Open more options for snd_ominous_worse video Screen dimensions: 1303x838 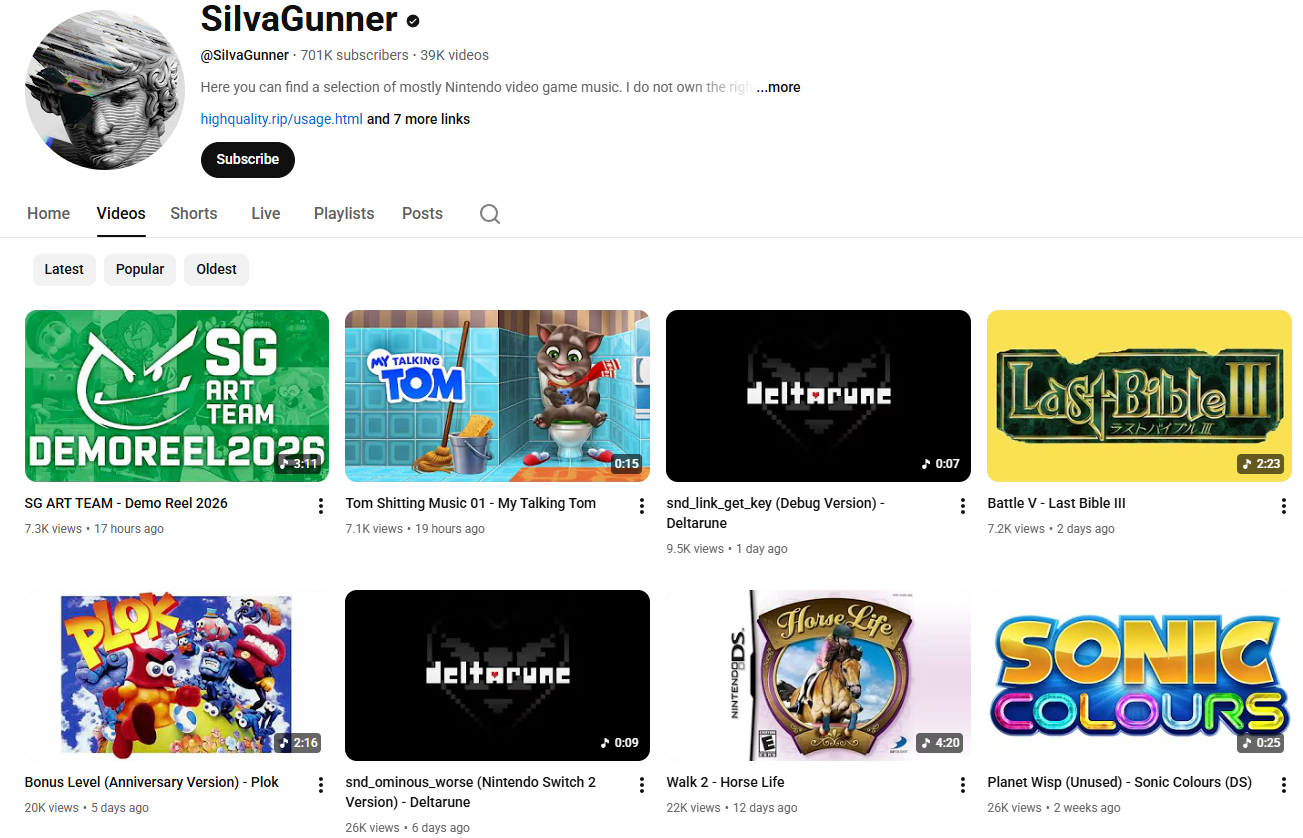point(642,785)
